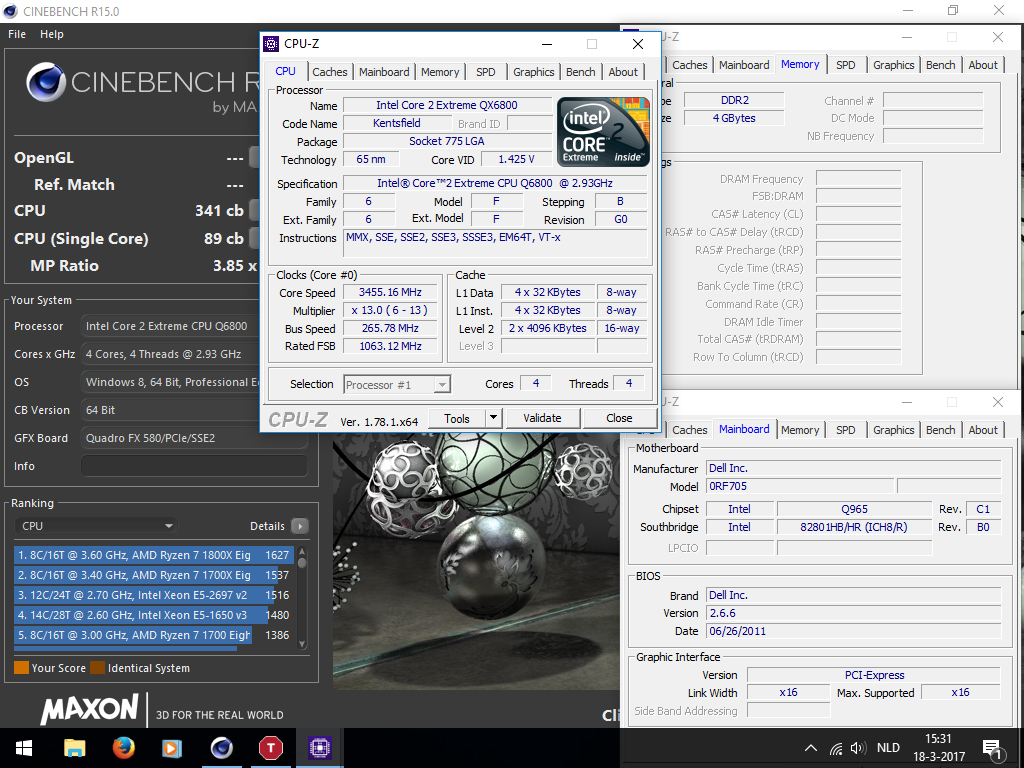Toggle the ranking Details arrow button

[x=300, y=526]
